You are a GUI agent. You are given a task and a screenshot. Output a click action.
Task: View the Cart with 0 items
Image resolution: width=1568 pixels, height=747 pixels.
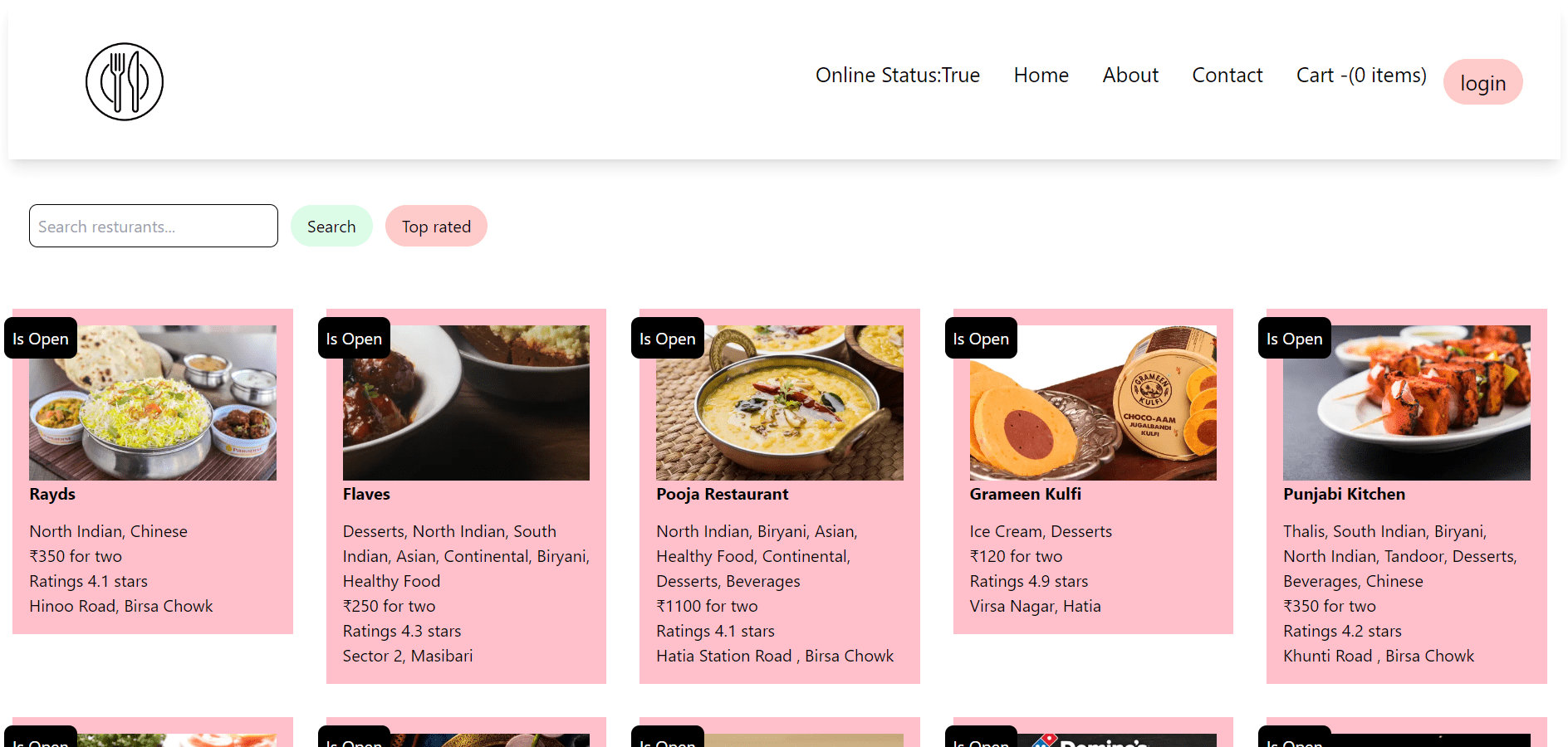[1360, 76]
